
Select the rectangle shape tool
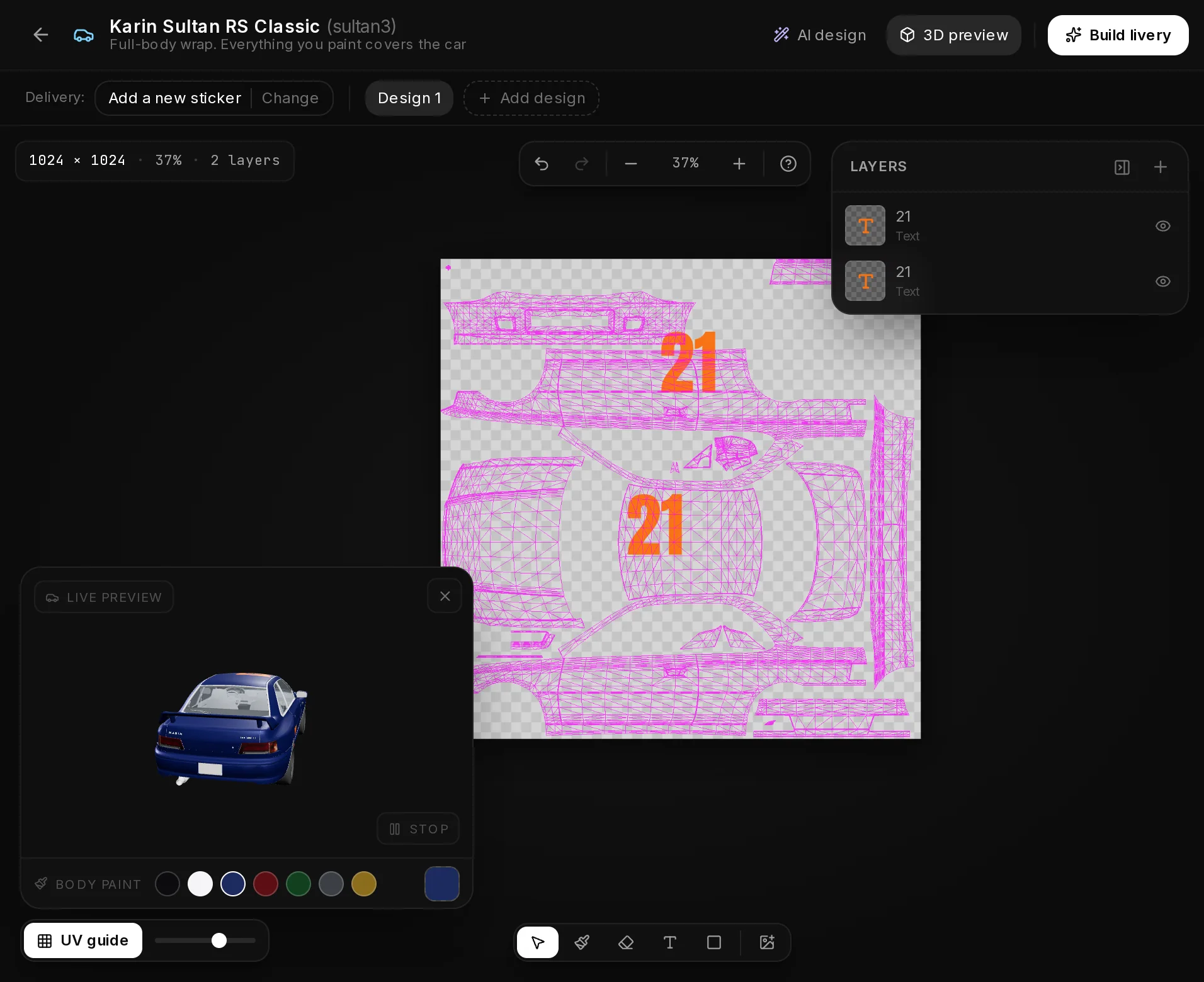714,942
